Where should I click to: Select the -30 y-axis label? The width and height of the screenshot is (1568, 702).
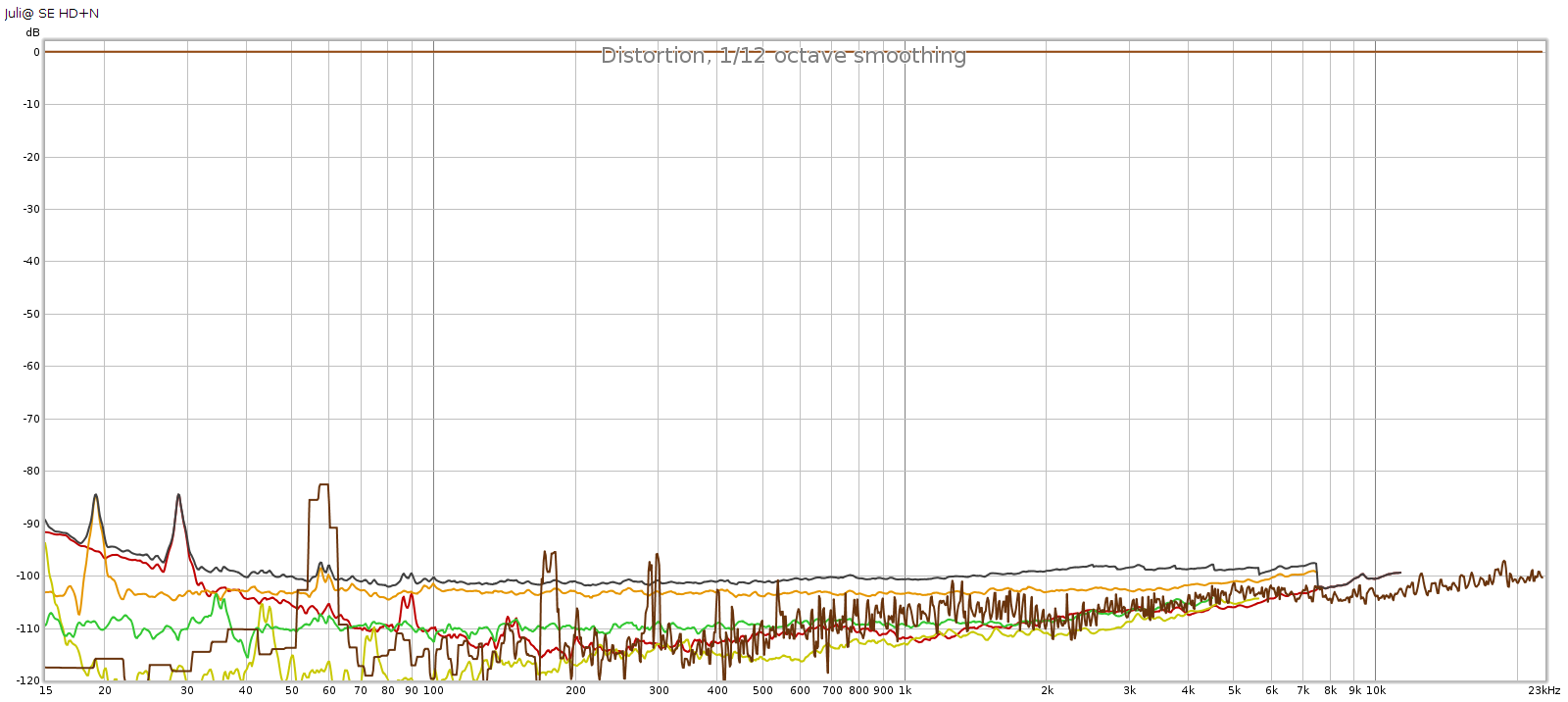click(31, 209)
